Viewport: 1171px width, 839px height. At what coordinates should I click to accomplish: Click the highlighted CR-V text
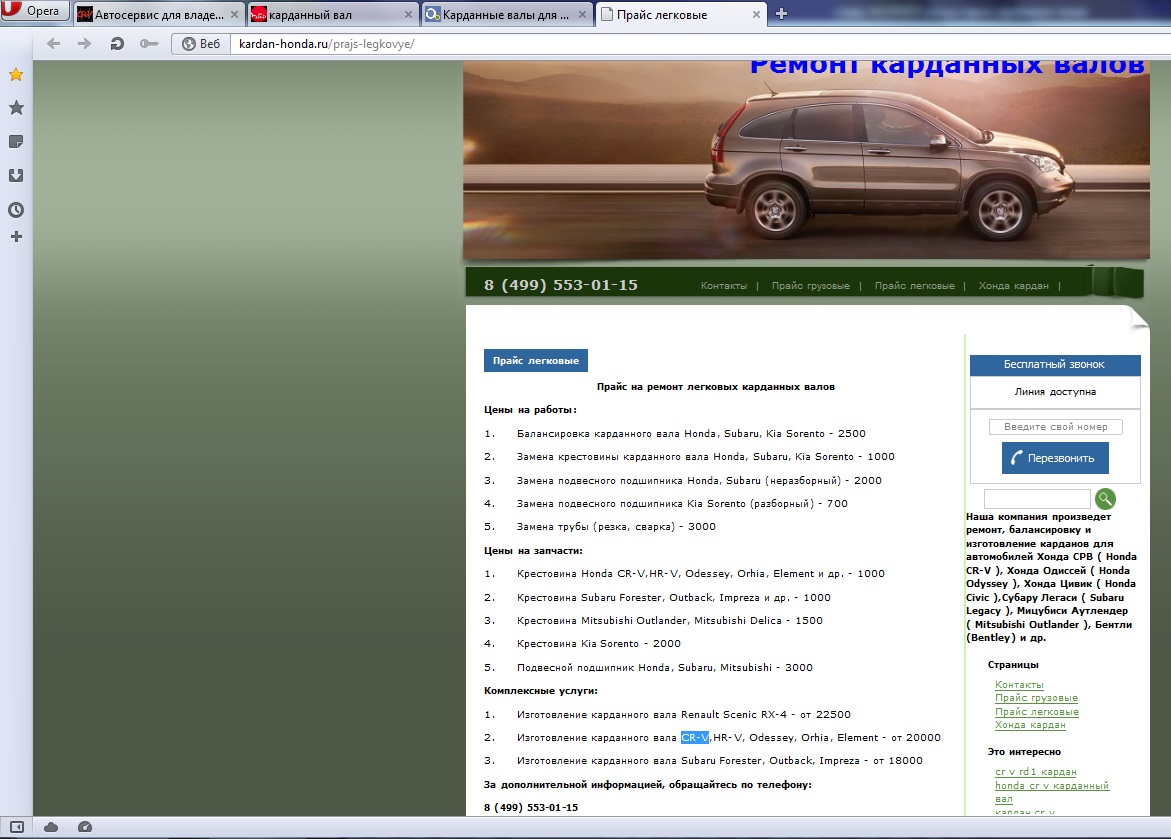point(695,738)
